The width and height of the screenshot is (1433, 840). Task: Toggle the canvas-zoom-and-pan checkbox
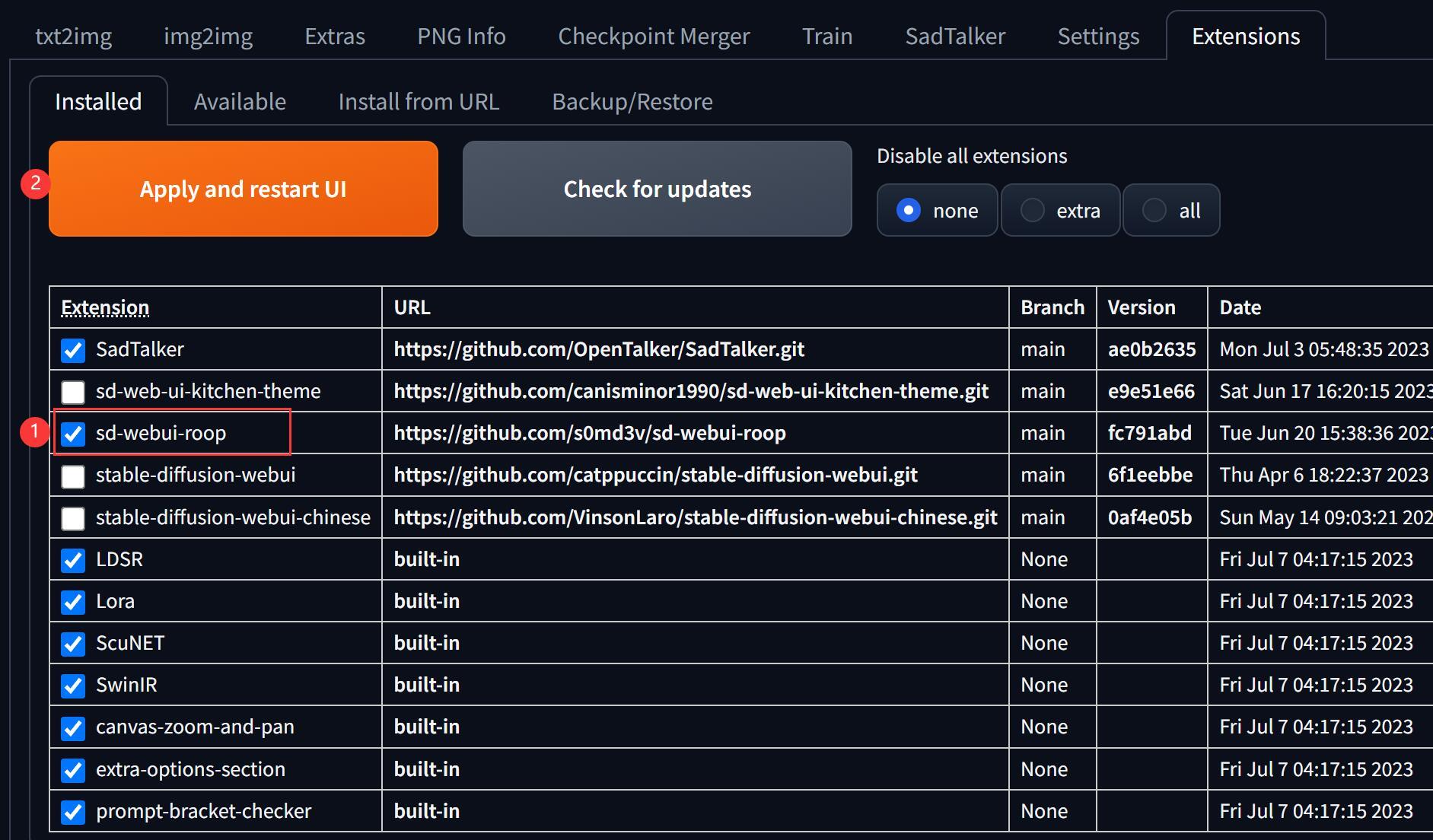pyautogui.click(x=73, y=728)
